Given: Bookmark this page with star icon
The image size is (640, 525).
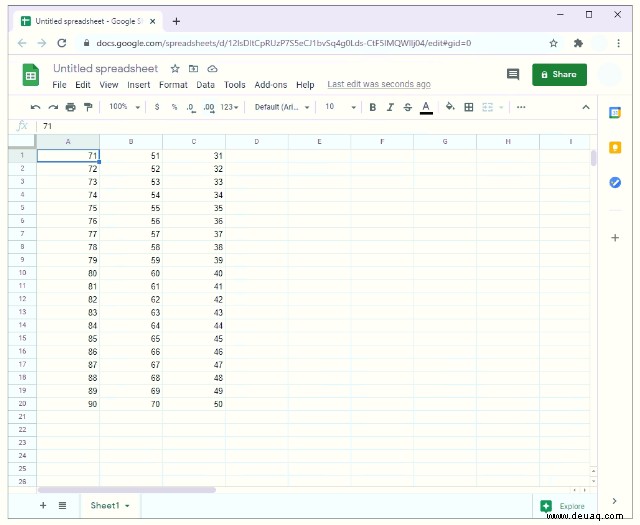Looking at the screenshot, I should pyautogui.click(x=553, y=43).
